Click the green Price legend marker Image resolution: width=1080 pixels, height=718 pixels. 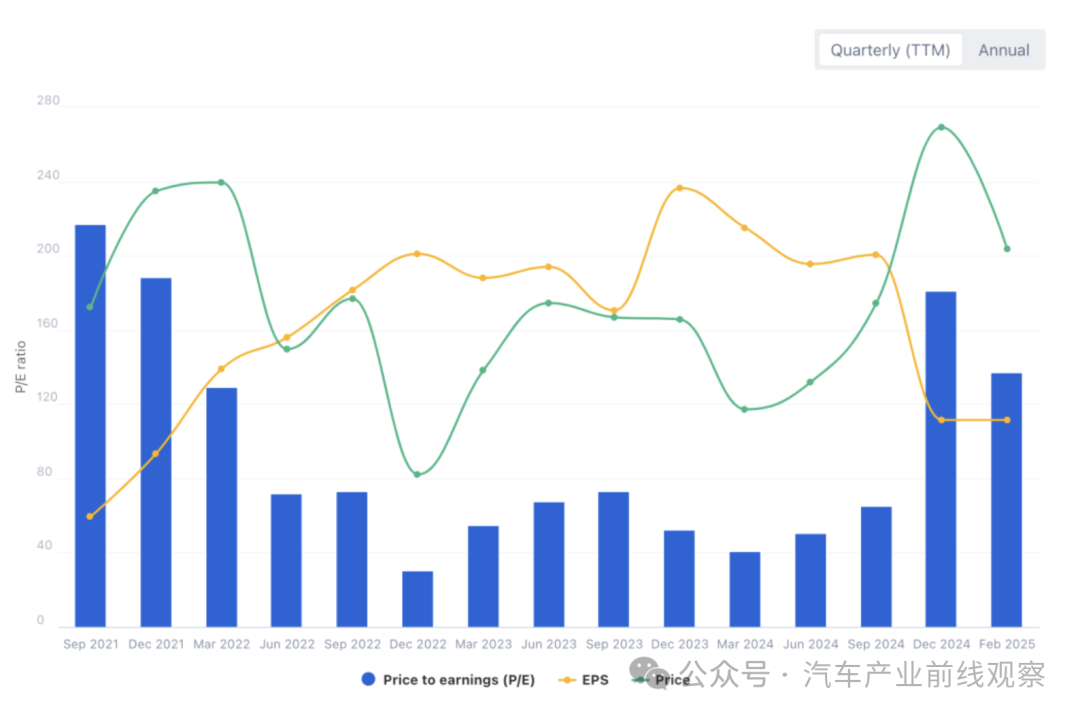click(x=640, y=680)
